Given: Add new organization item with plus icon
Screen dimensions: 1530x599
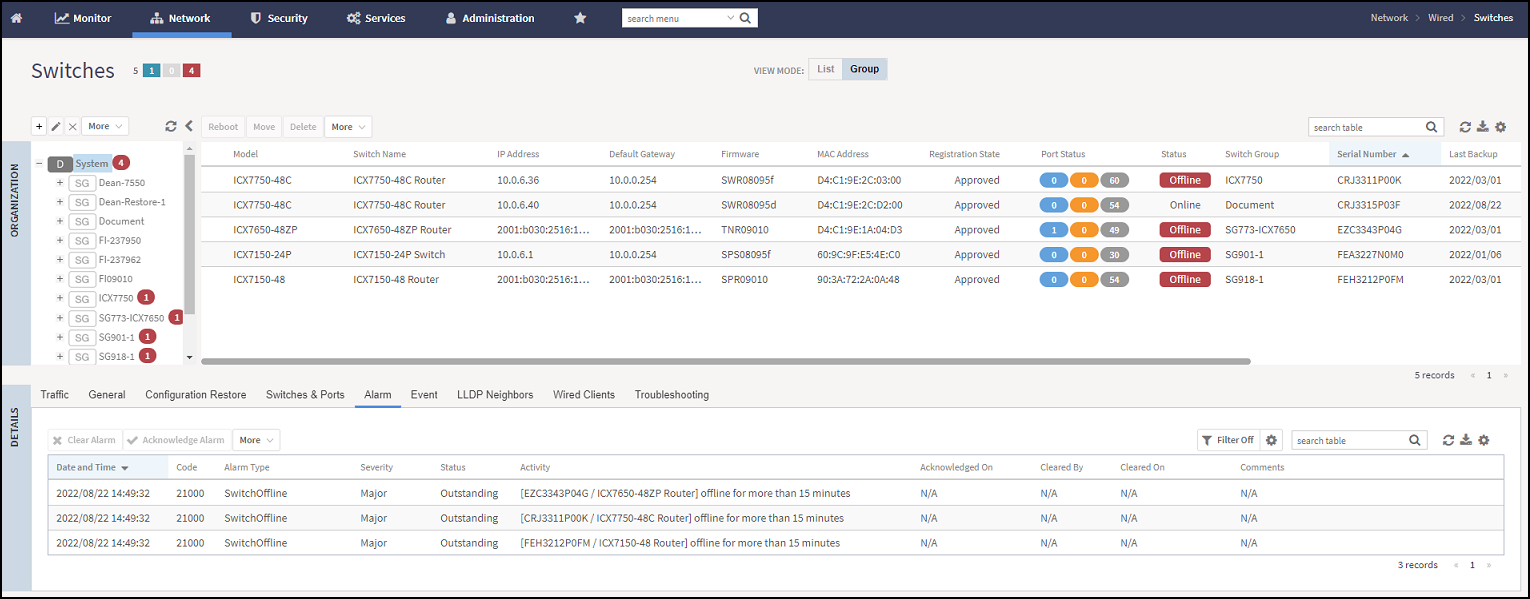Looking at the screenshot, I should coord(39,126).
